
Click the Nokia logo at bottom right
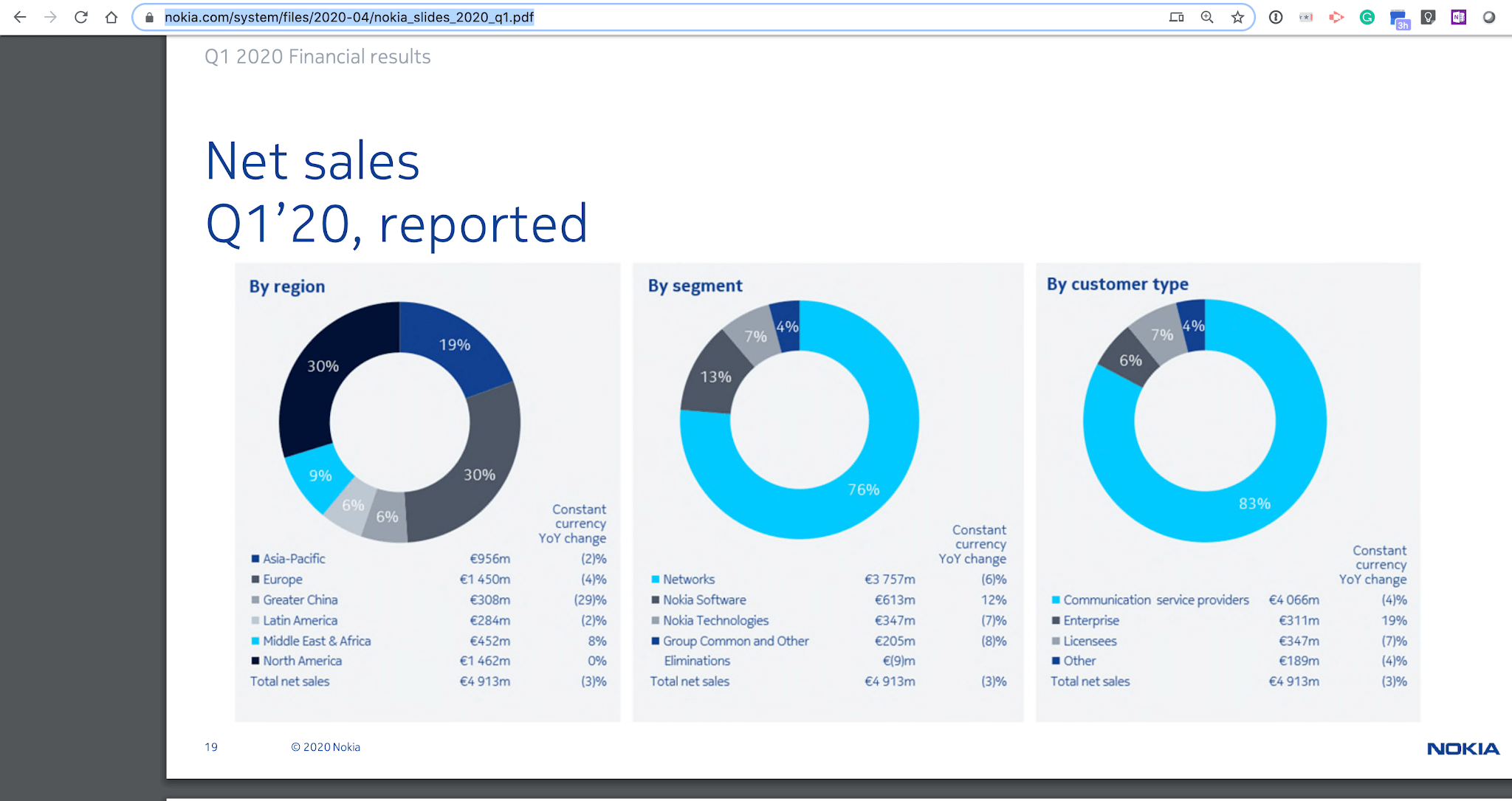[x=1463, y=750]
